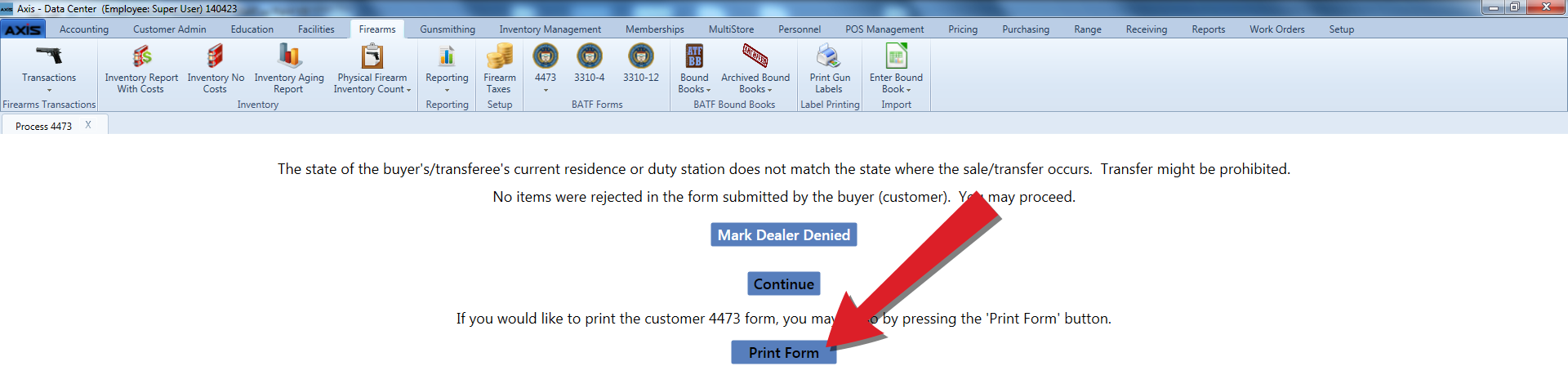This screenshot has height=375, width=1568.
Task: Click the Mark Dealer Denied button
Action: click(784, 235)
